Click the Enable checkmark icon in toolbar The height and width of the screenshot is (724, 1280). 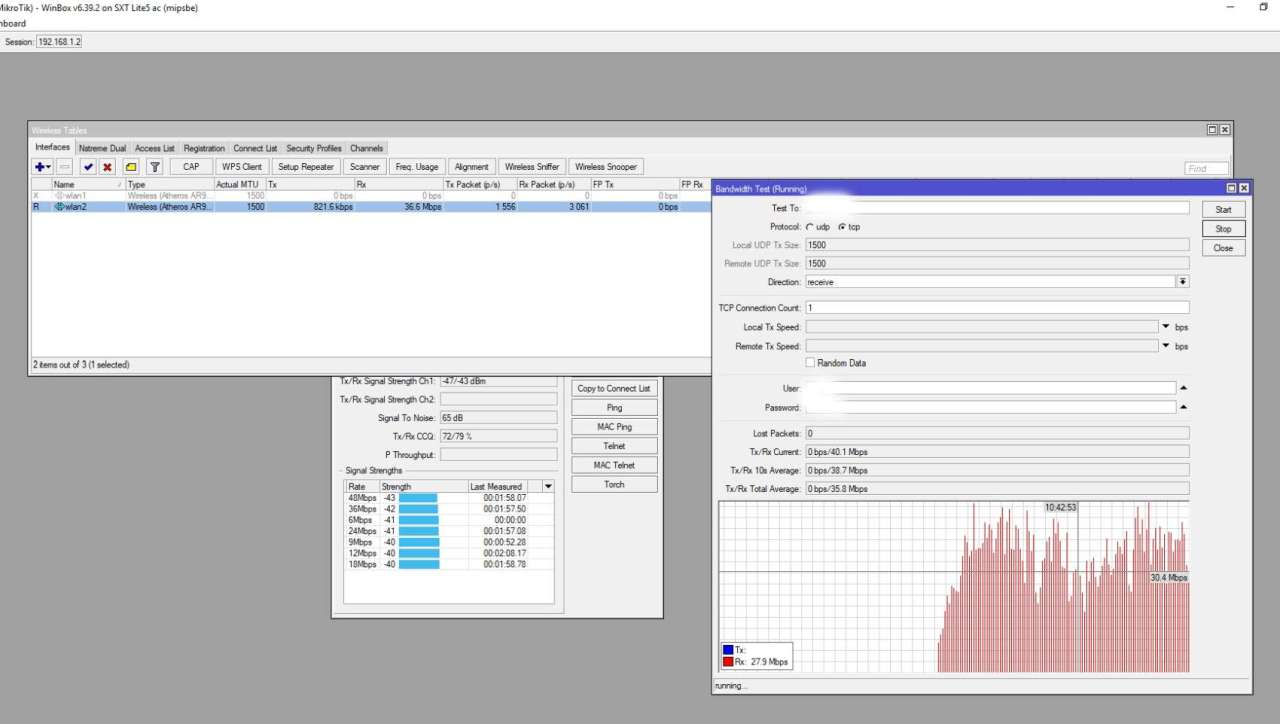[x=88, y=167]
